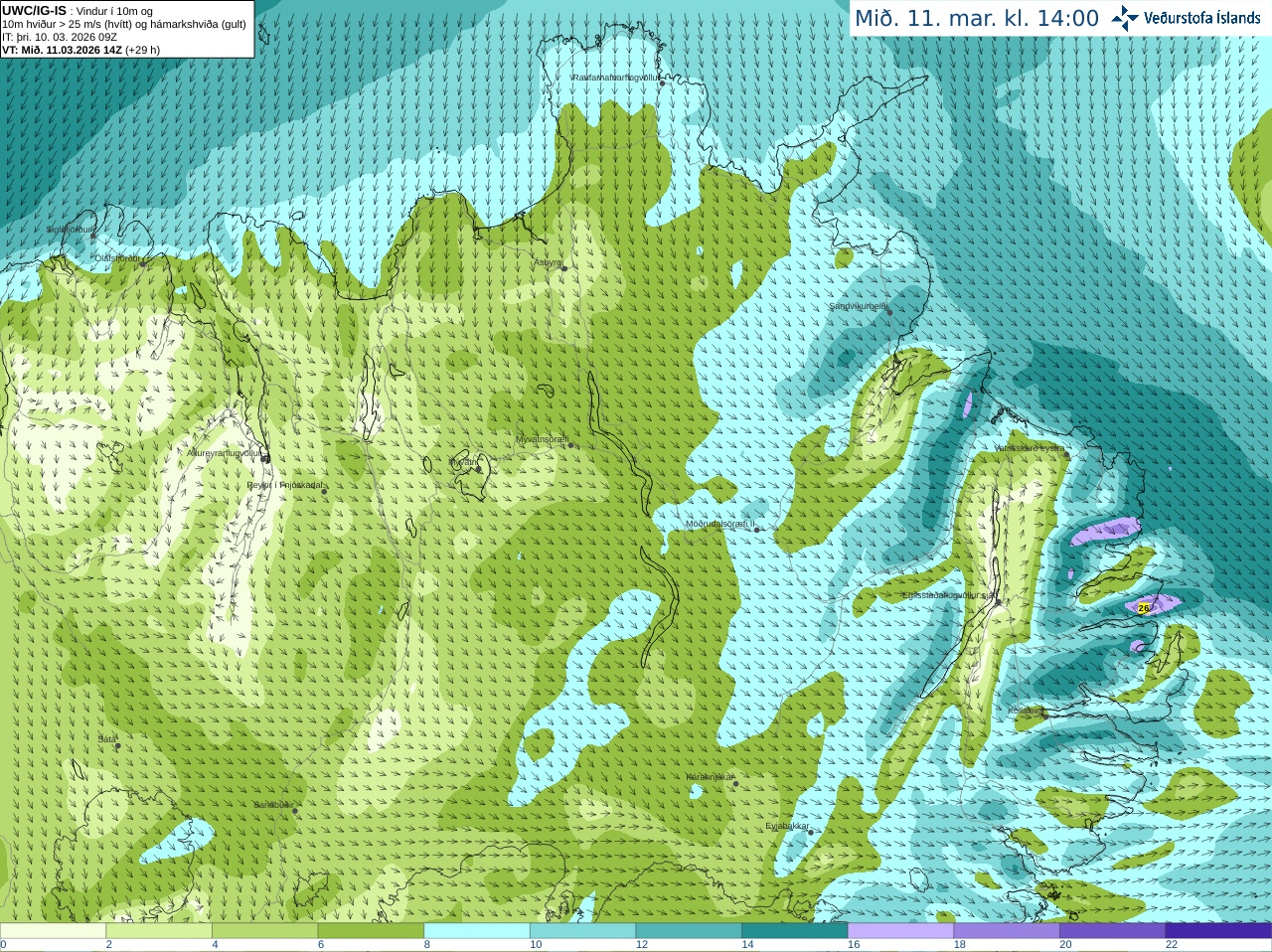Viewport: 1272px width, 952px height.
Task: Click the 14–16 m/s legend swatch
Action: point(795,931)
